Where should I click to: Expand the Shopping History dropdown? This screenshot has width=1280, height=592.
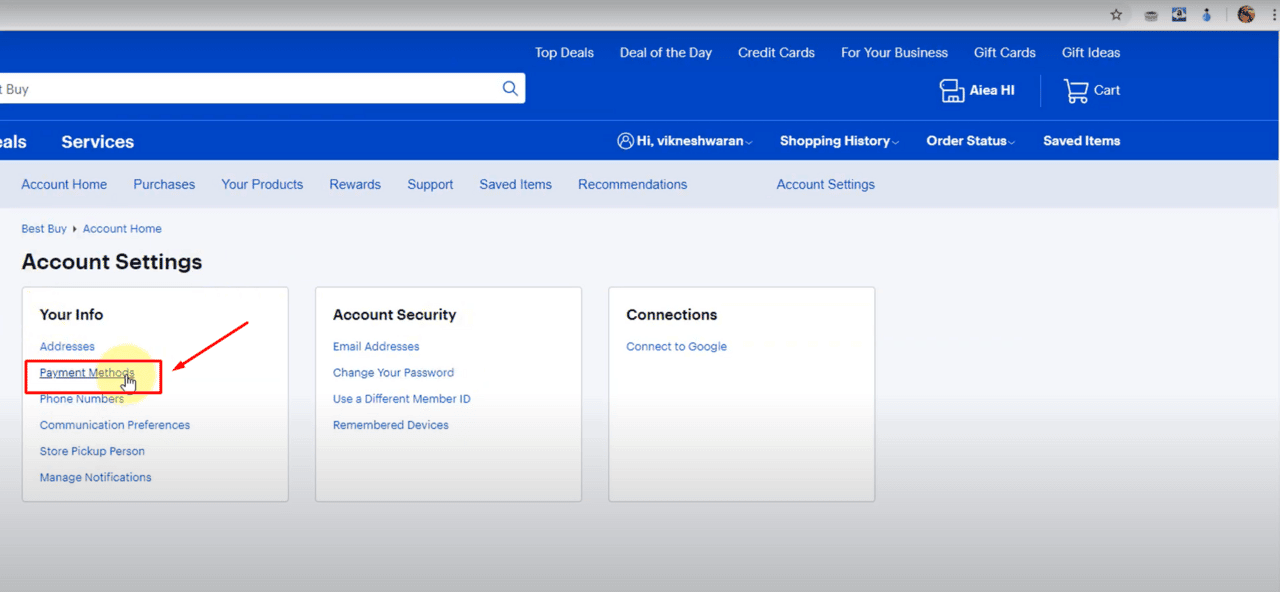(839, 141)
